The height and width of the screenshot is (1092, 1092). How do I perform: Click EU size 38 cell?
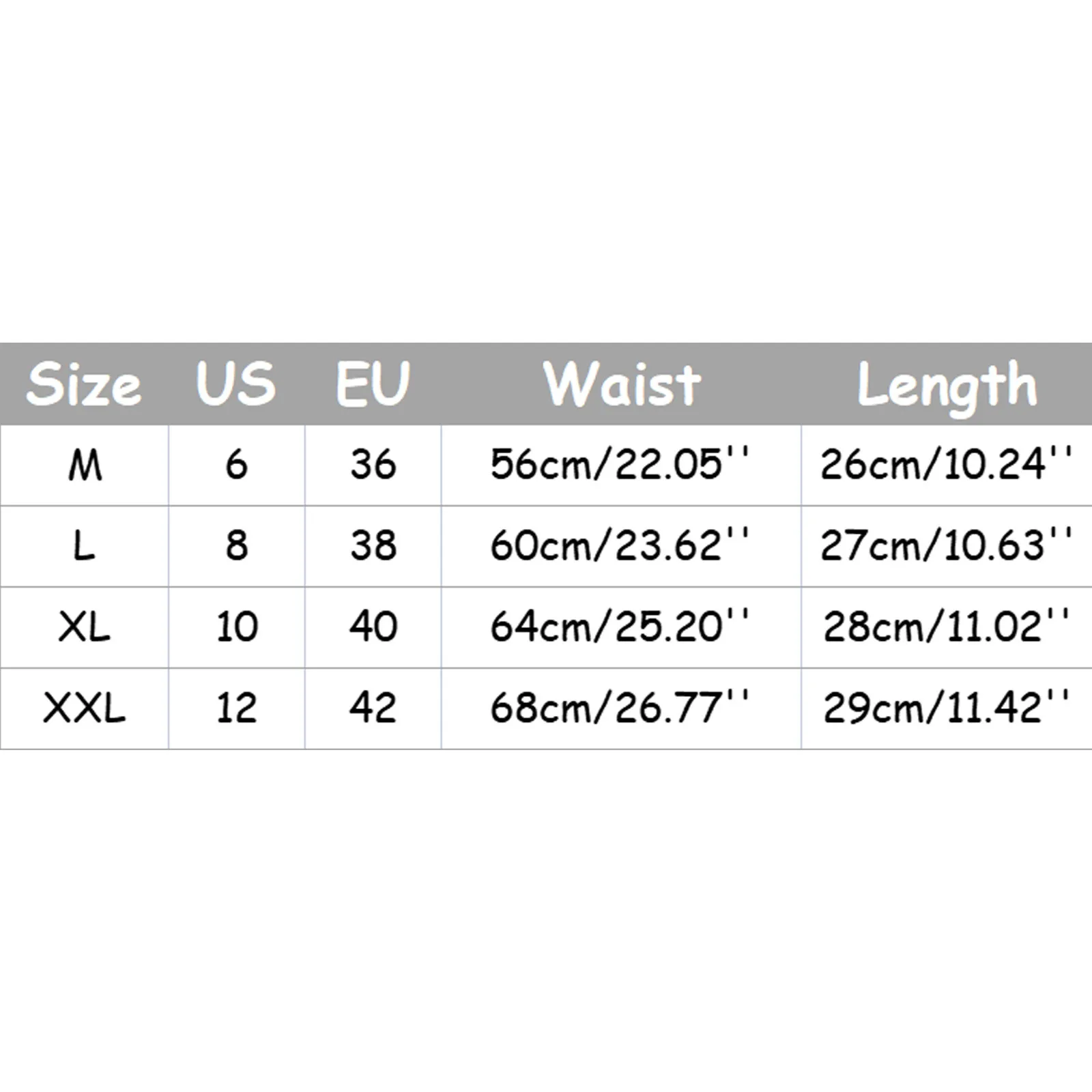(373, 546)
